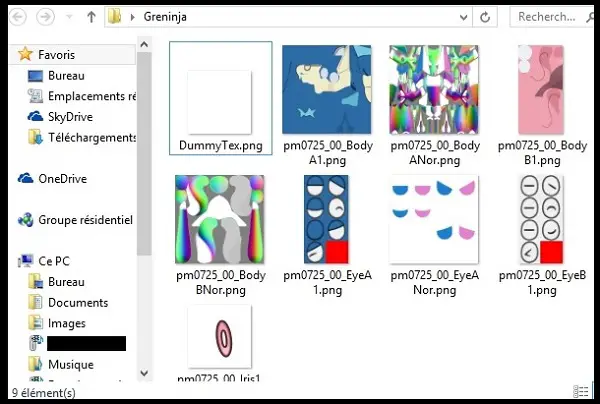Open Téléchargements in the sidebar
Screen dimensions: 600x404
92,137
